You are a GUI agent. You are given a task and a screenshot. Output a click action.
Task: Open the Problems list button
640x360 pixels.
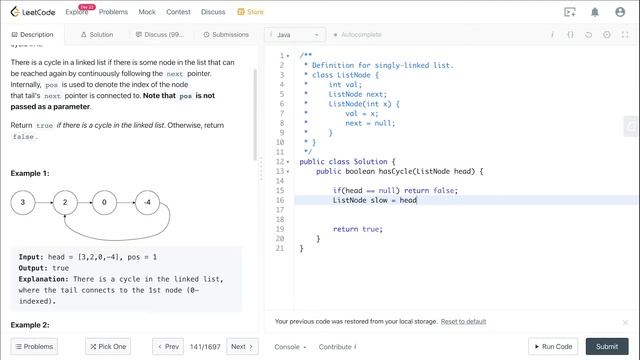tap(34, 347)
